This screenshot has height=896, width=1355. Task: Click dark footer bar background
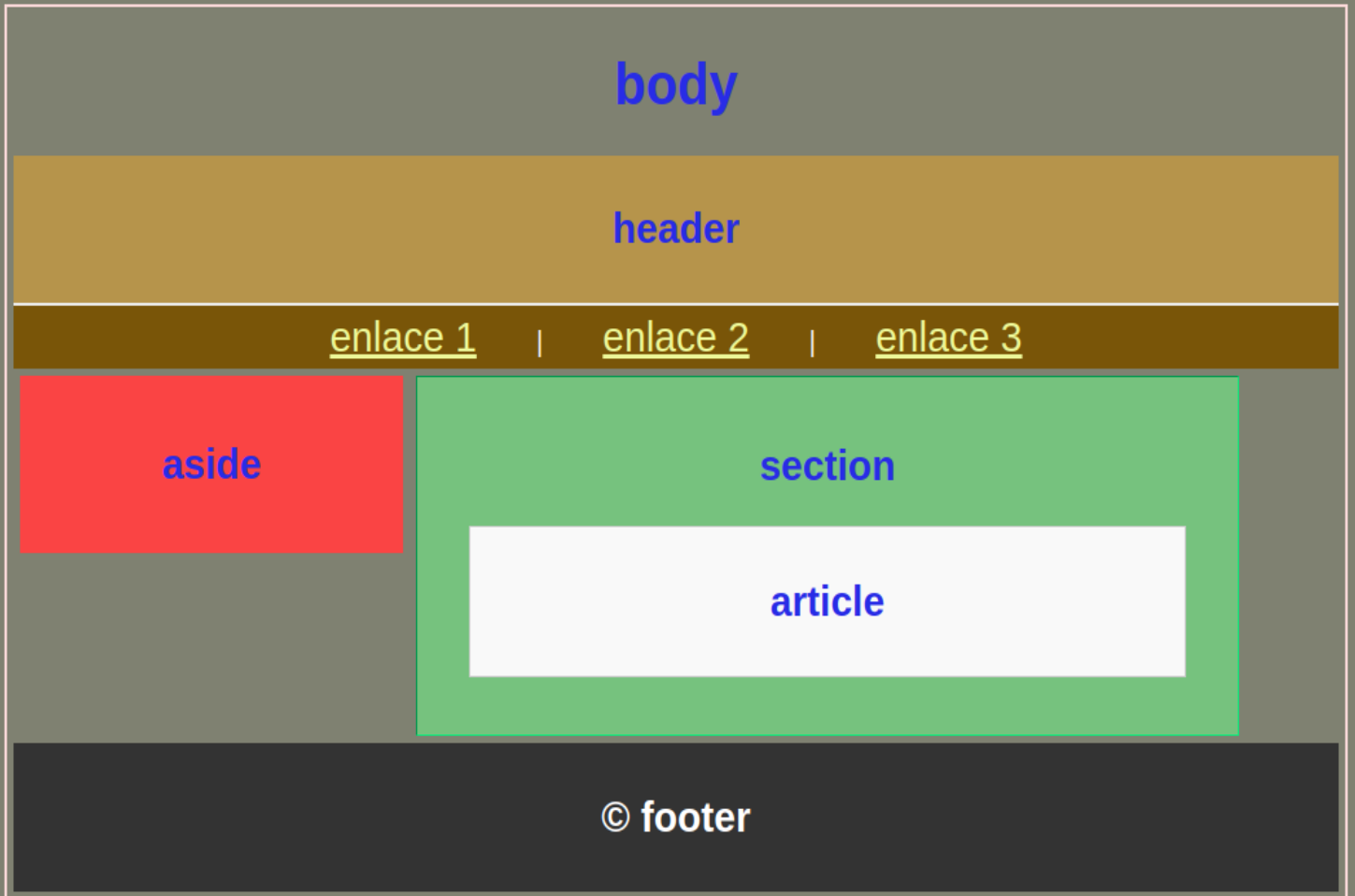click(x=281, y=817)
